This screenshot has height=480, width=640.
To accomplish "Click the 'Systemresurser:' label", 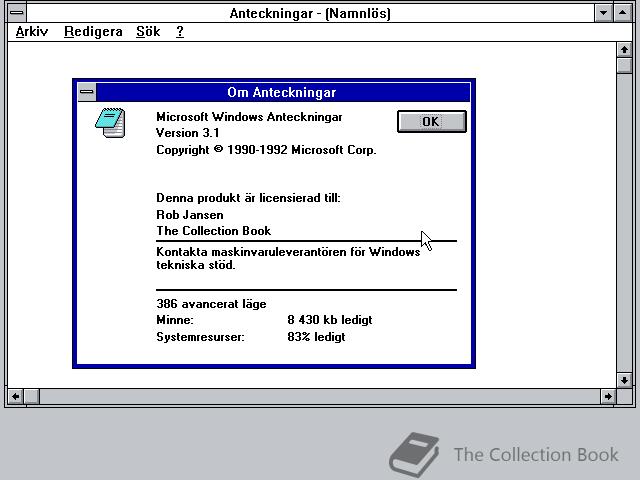I will (200, 338).
